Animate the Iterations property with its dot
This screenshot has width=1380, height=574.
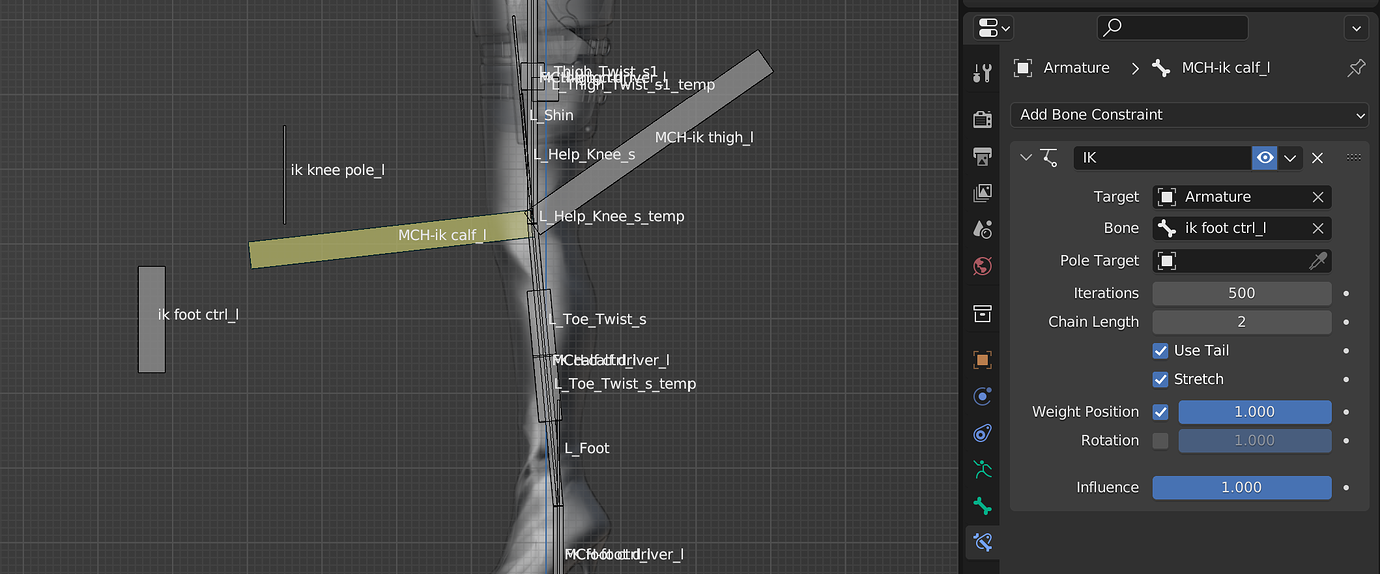click(1347, 294)
